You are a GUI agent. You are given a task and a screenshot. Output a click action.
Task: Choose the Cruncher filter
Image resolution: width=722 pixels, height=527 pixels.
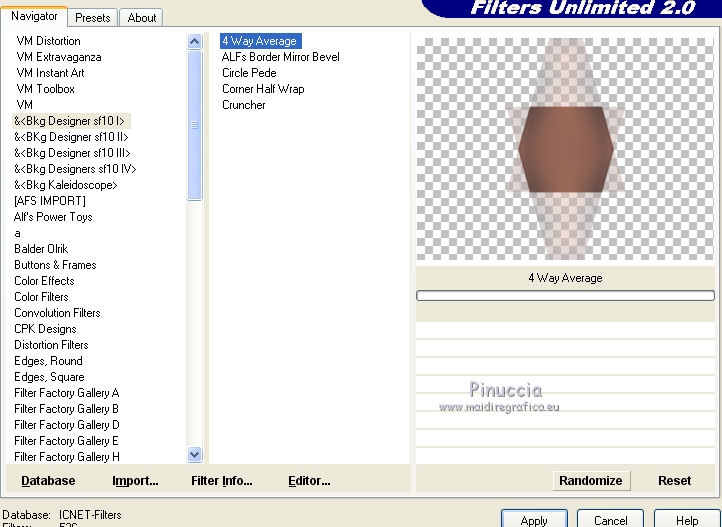(244, 105)
